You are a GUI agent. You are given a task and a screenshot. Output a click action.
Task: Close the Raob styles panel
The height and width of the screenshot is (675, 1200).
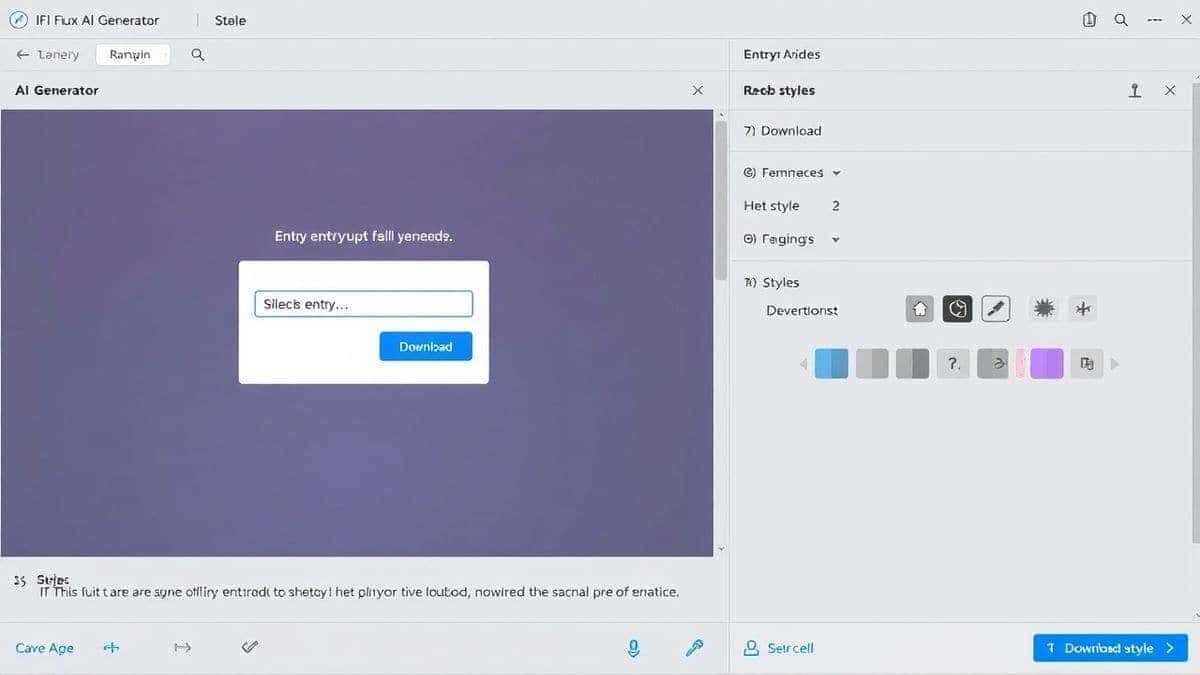click(1170, 90)
